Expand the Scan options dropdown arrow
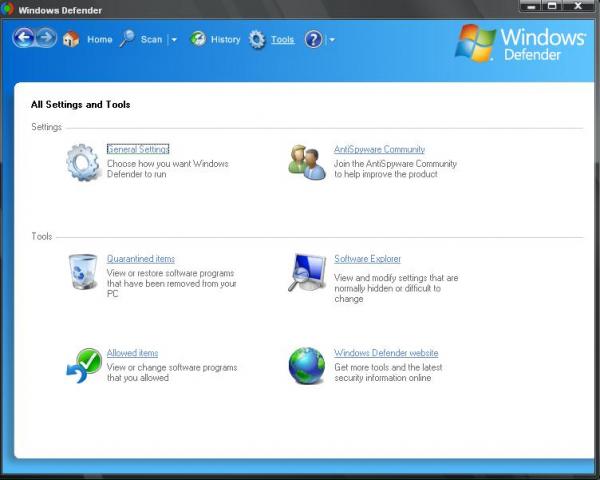Image resolution: width=600 pixels, height=480 pixels. (x=174, y=39)
